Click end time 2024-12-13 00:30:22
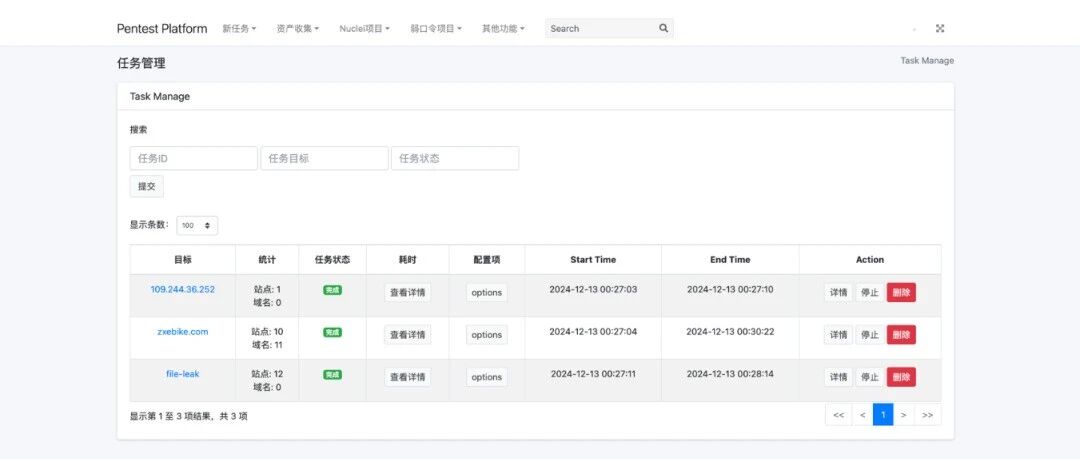This screenshot has width=1080, height=459. (730, 332)
